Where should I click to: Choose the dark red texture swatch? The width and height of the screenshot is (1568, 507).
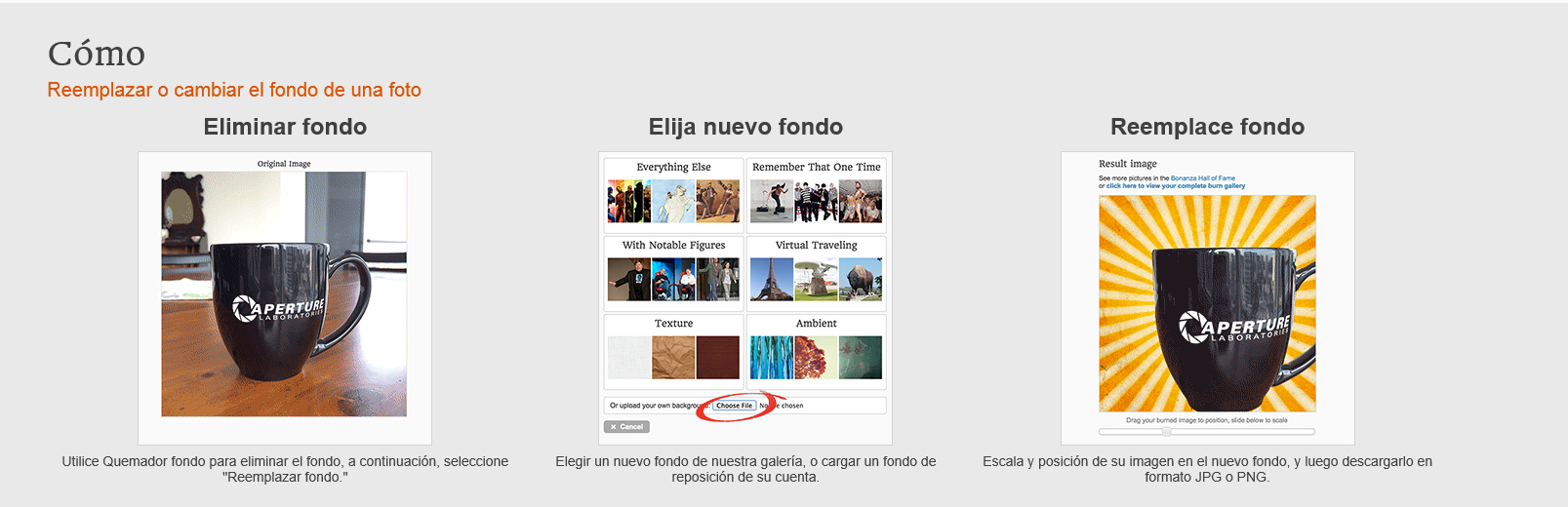coord(718,358)
